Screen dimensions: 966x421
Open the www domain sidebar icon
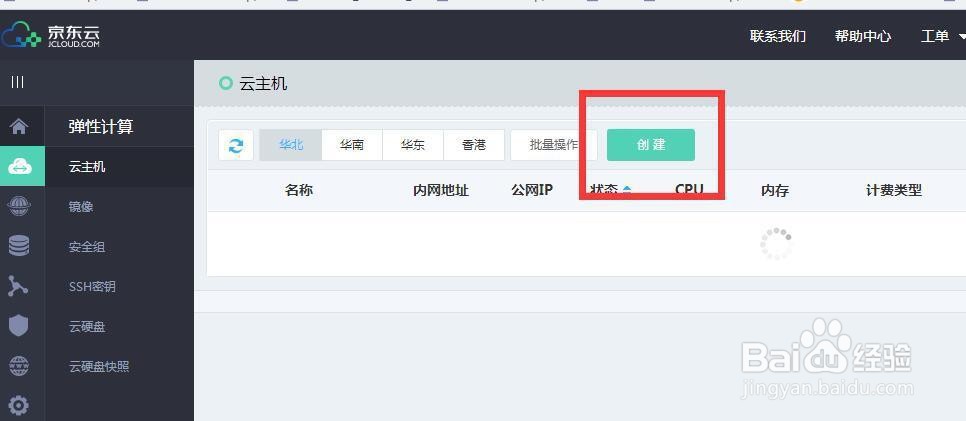click(x=19, y=366)
